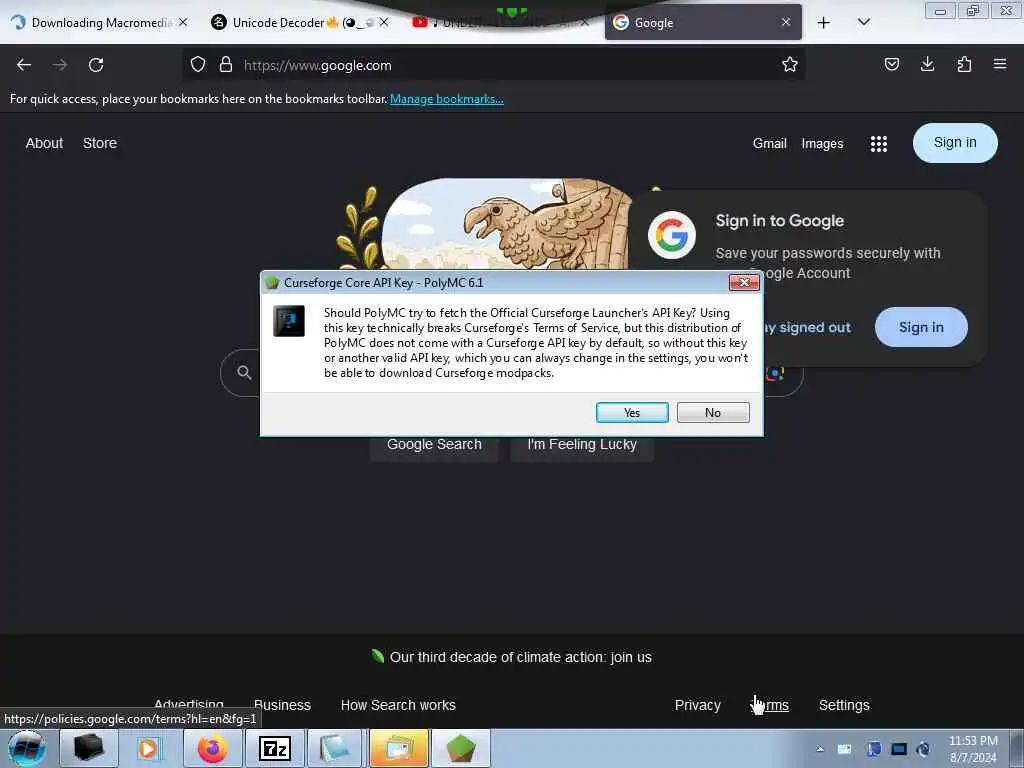Open the Settings footer menu

click(844, 705)
